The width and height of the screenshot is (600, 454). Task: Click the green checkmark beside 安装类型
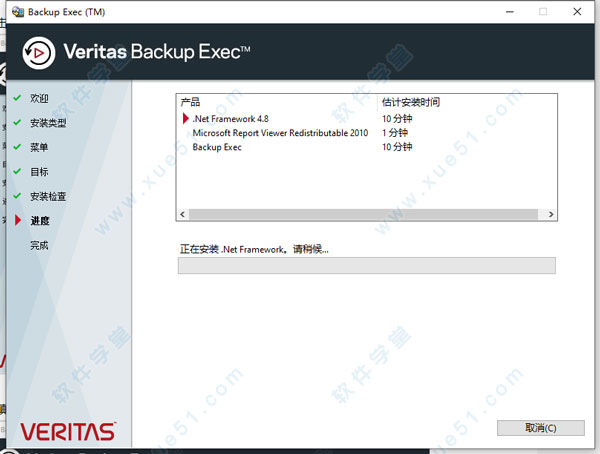[17, 122]
